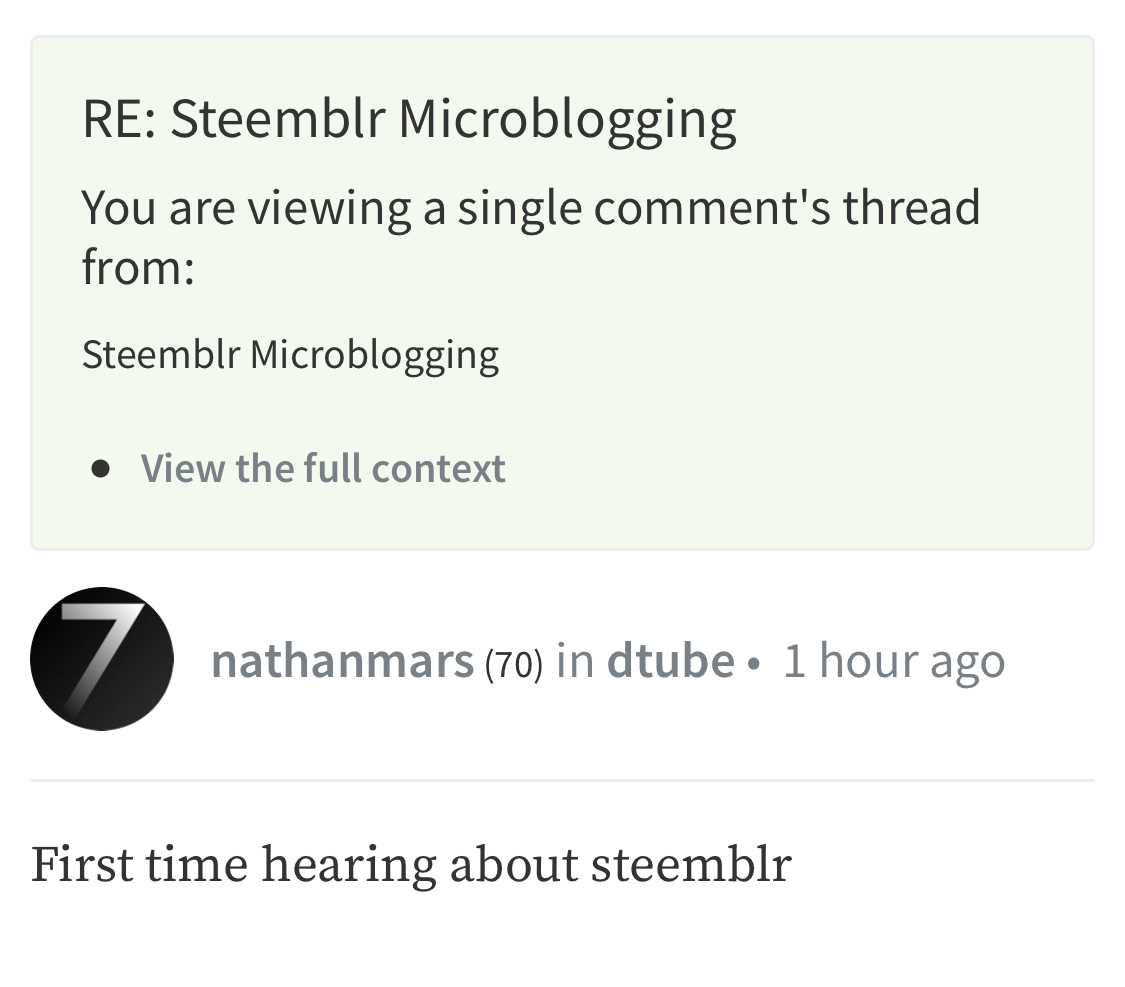Image resolution: width=1125 pixels, height=987 pixels.
Task: Click the dot separator after dtube
Action: (x=753, y=663)
